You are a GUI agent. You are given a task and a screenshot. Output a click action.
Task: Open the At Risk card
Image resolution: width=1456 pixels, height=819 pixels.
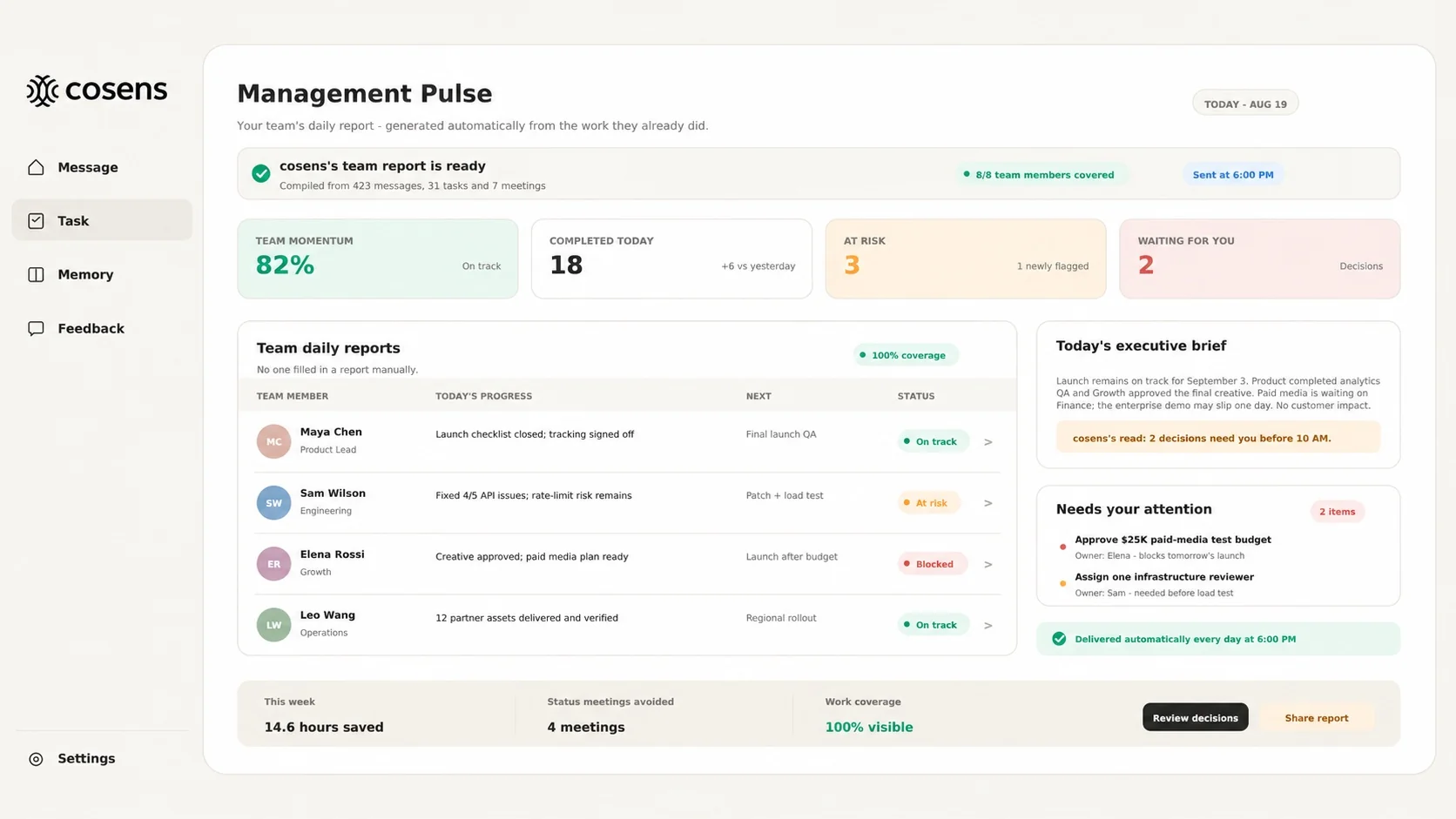pyautogui.click(x=966, y=258)
